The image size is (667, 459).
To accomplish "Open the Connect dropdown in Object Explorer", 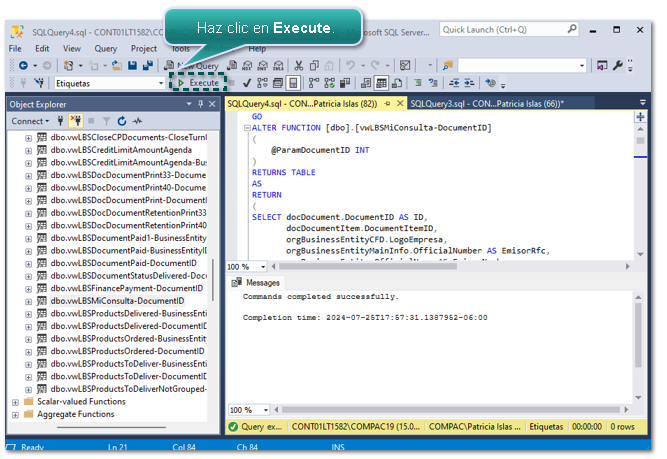I will coord(30,121).
